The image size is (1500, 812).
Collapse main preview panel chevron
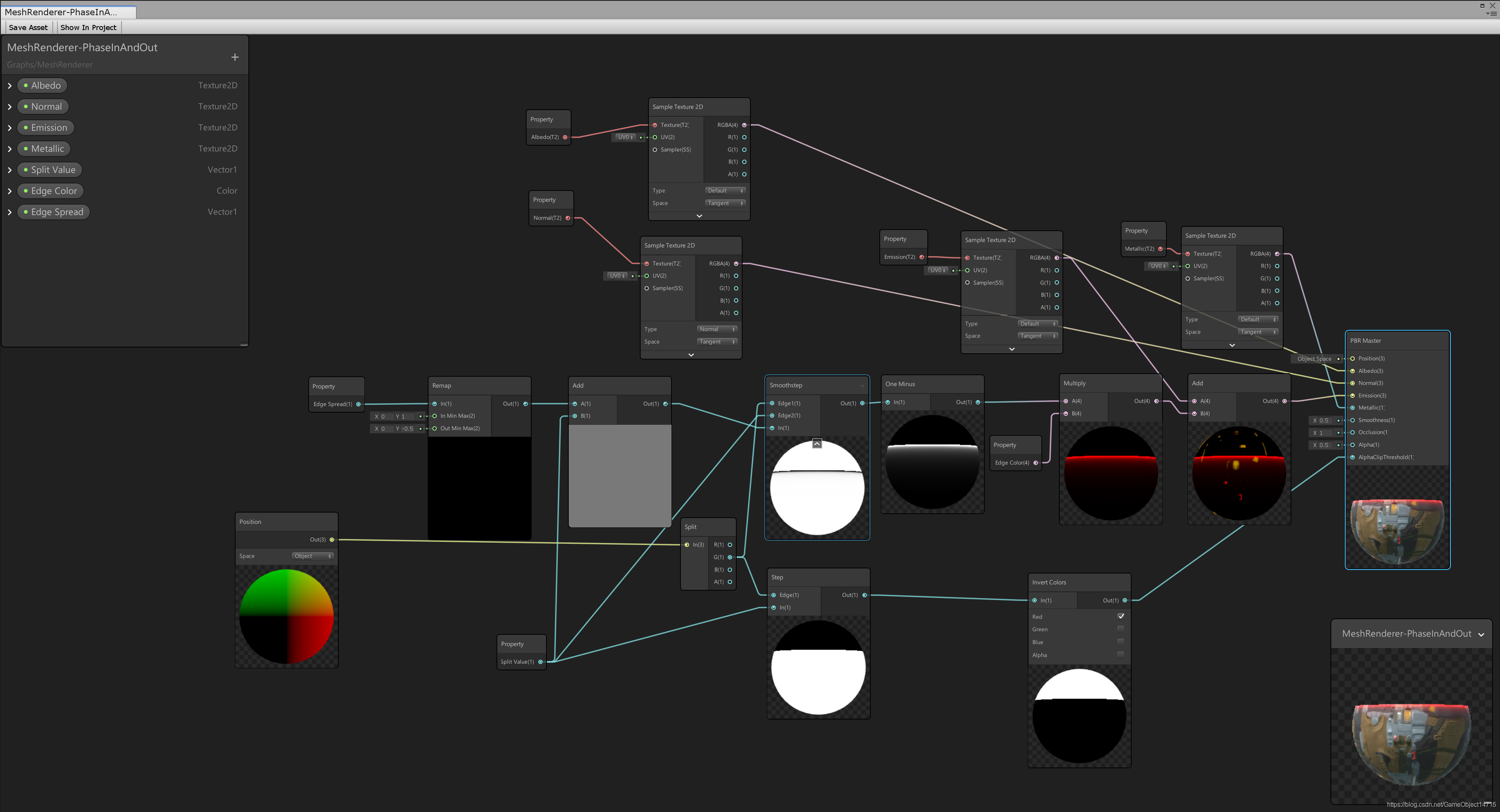(1481, 634)
